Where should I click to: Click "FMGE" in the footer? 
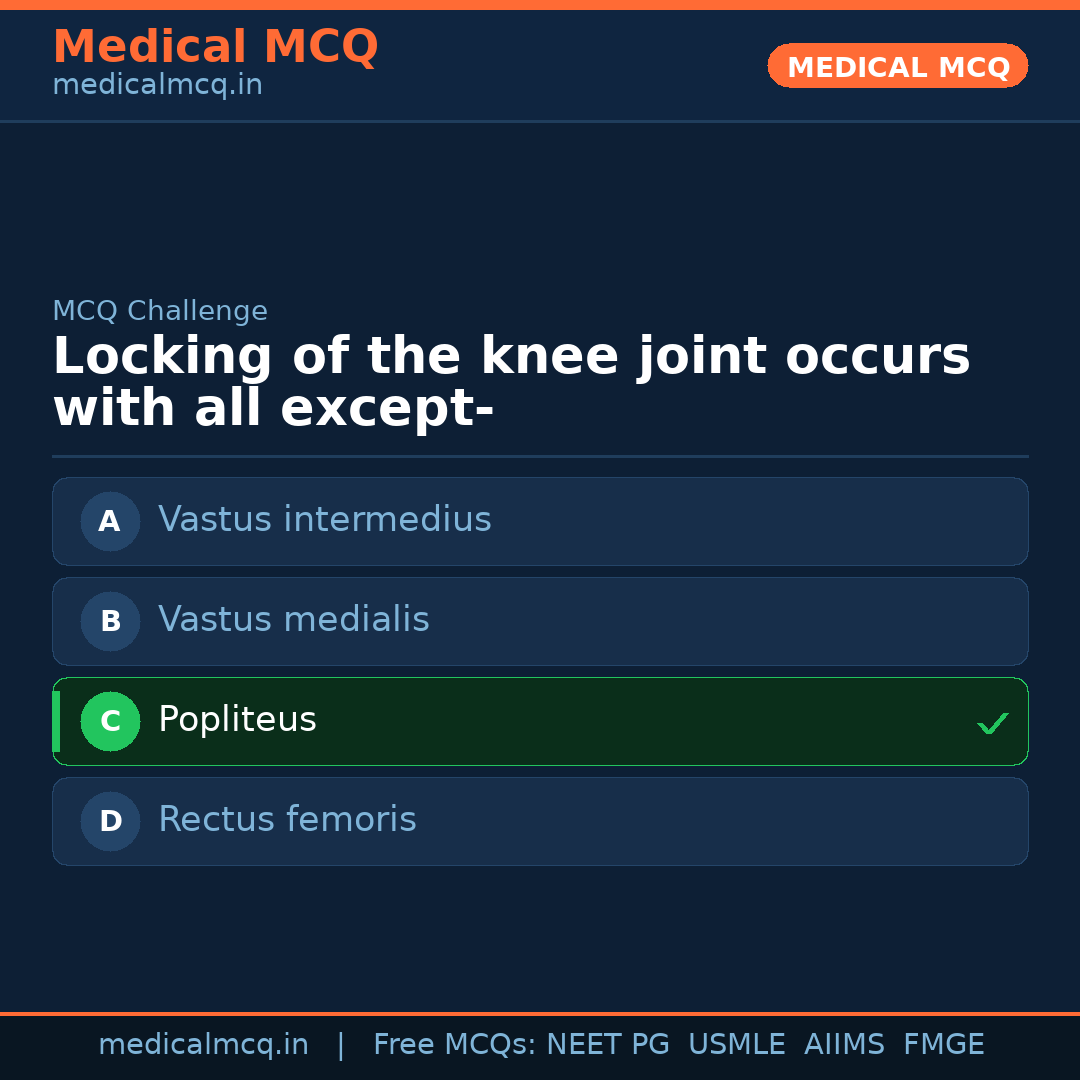[x=943, y=1045]
